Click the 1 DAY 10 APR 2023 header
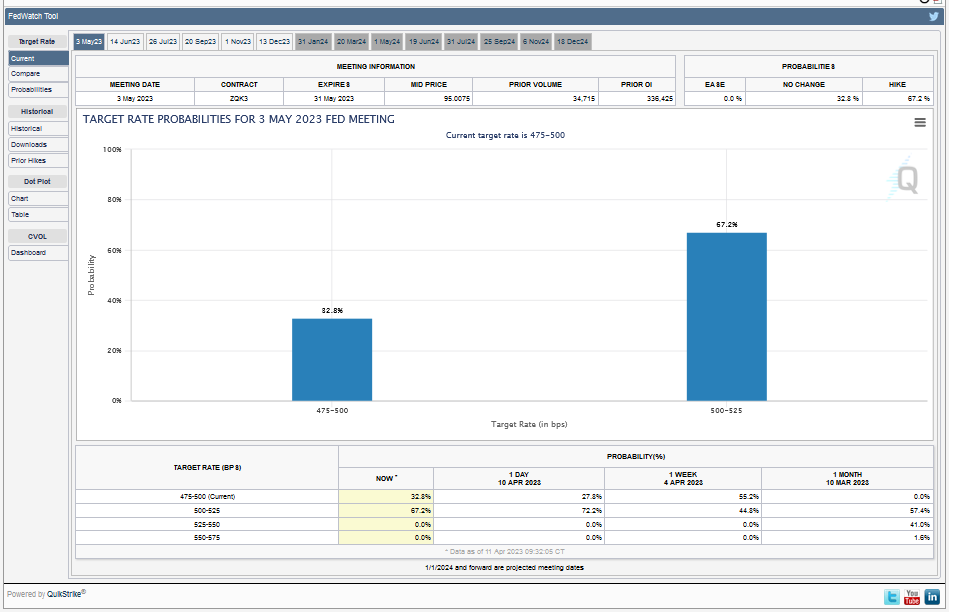Image resolution: width=958 pixels, height=612 pixels. coord(519,478)
